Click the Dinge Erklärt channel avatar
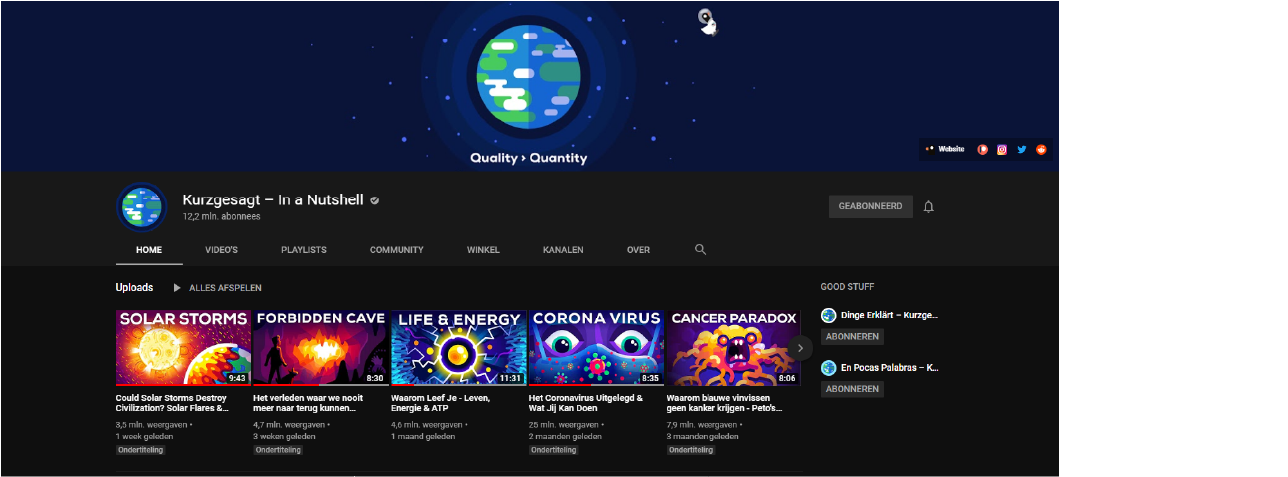1288x477 pixels. click(828, 315)
